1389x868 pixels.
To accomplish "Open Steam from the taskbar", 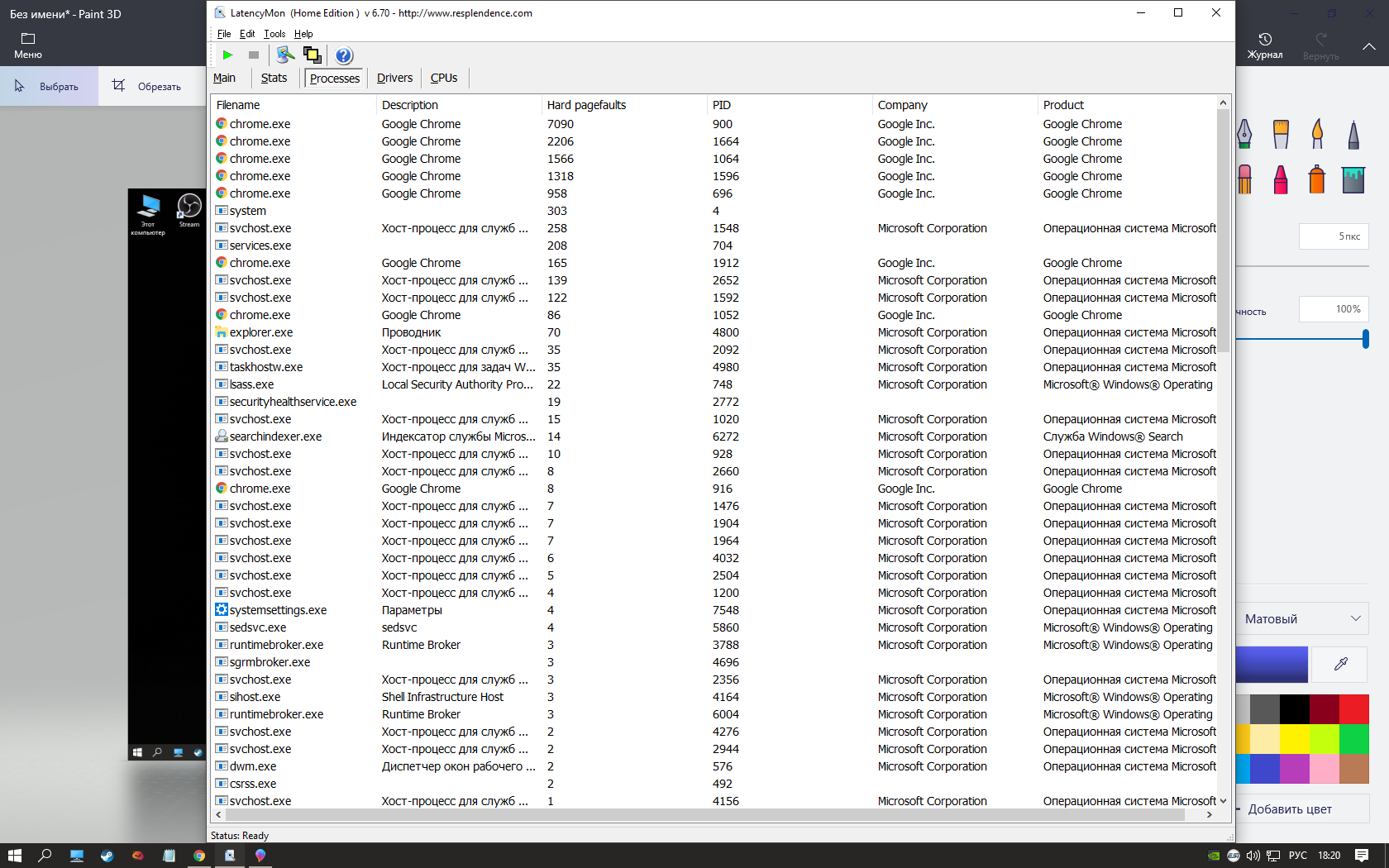I will [x=107, y=856].
